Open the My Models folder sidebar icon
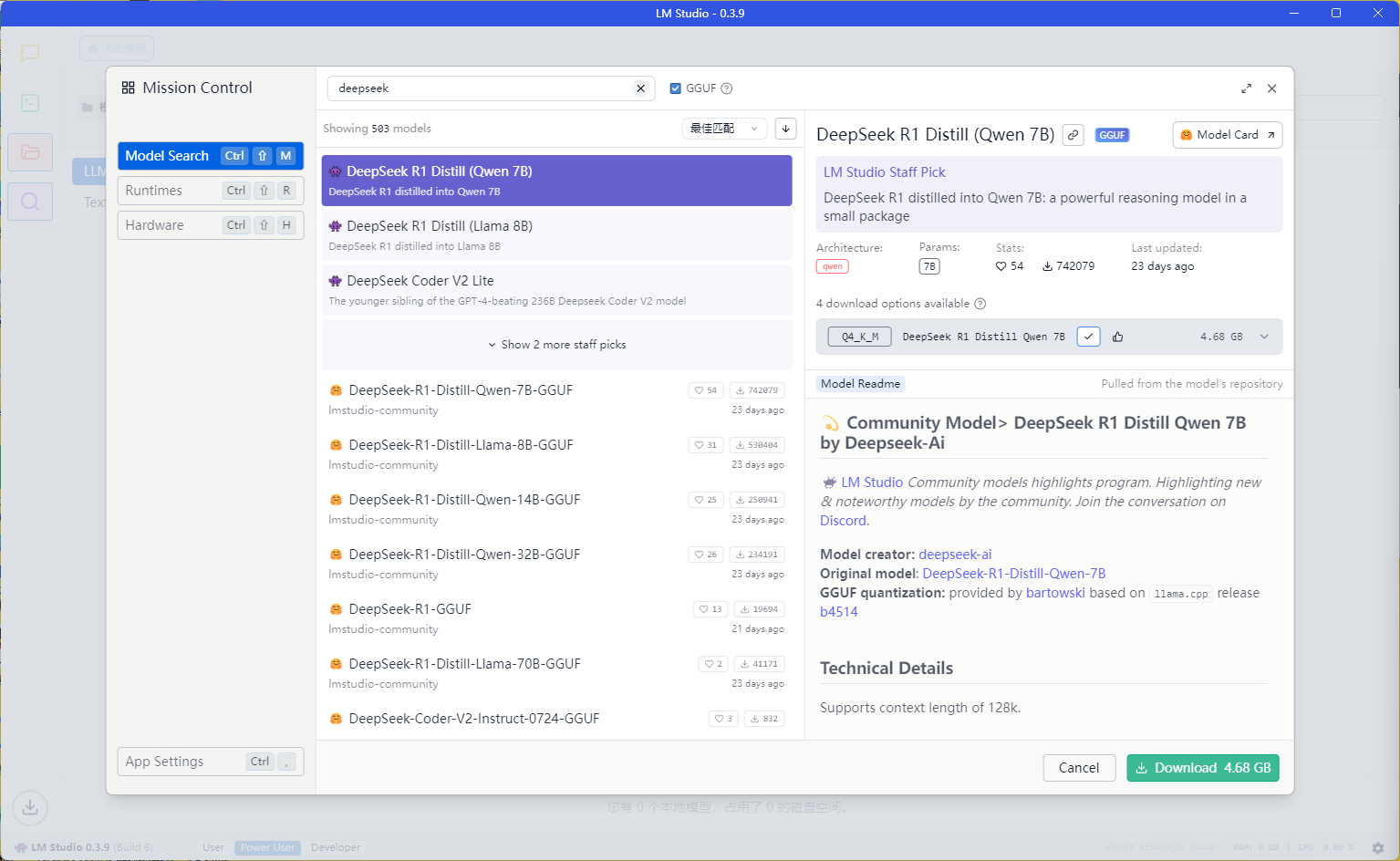This screenshot has width=1400, height=861. [x=30, y=152]
